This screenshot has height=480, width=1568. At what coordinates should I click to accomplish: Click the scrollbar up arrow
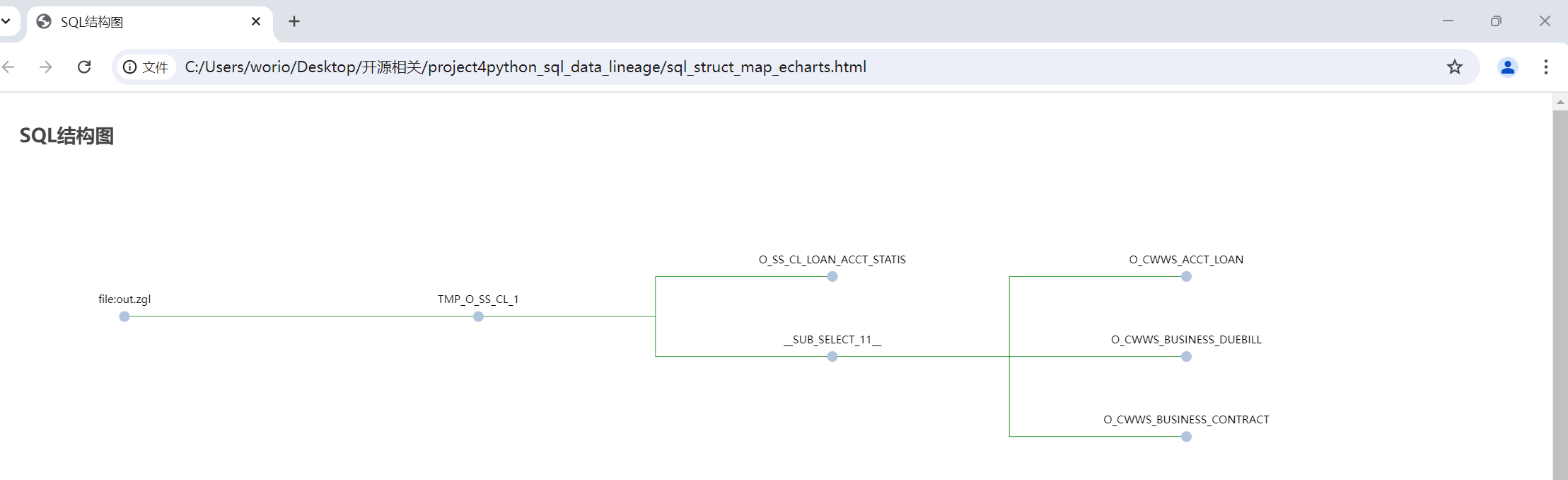click(1560, 102)
